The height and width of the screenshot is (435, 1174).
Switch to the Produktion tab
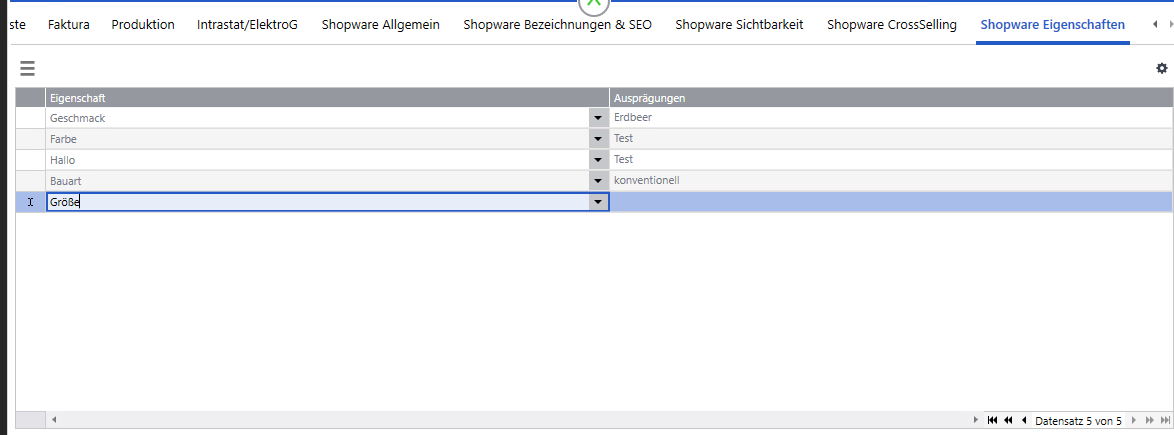point(143,25)
